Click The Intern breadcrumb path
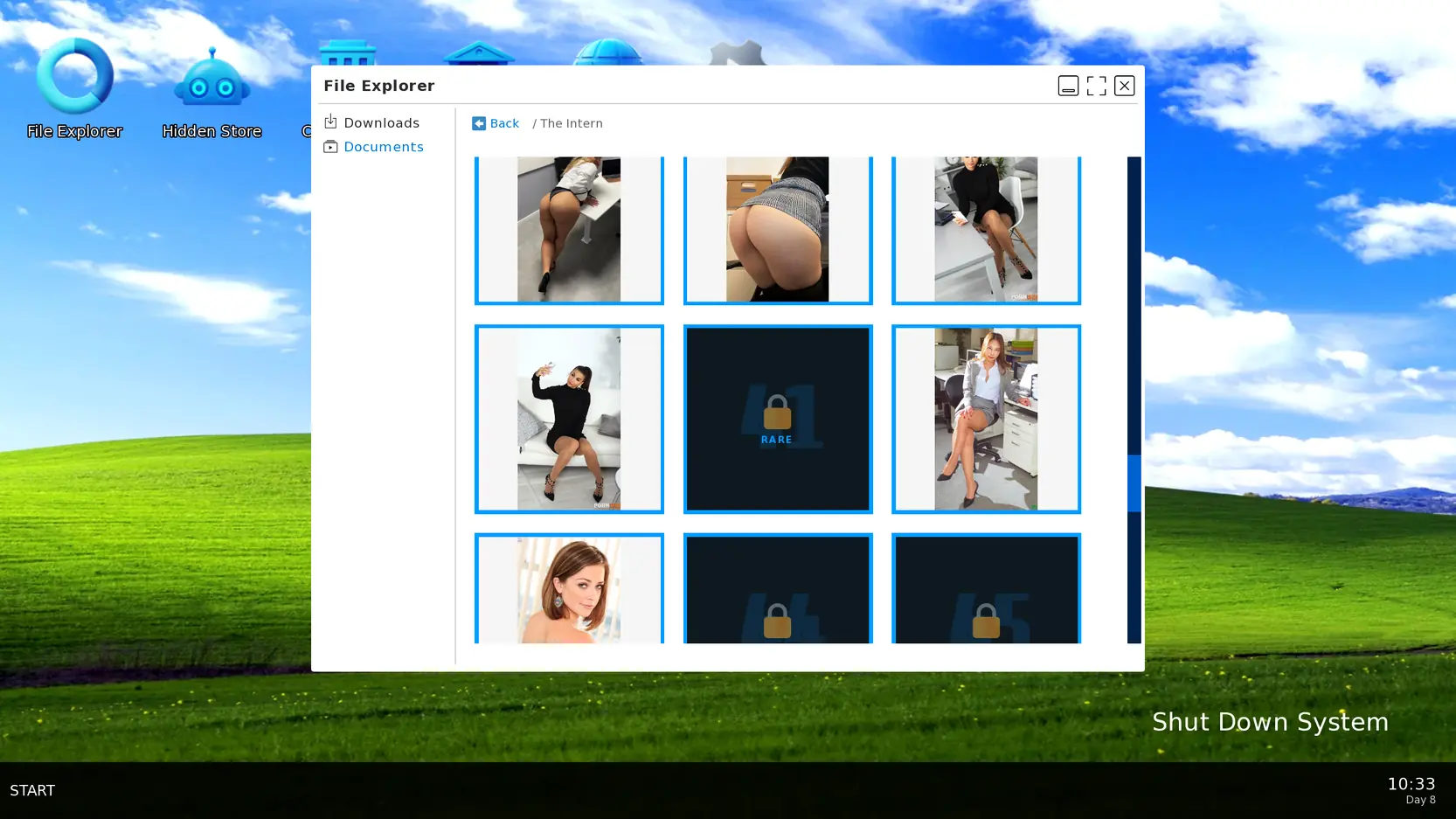The height and width of the screenshot is (819, 1456). point(571,124)
